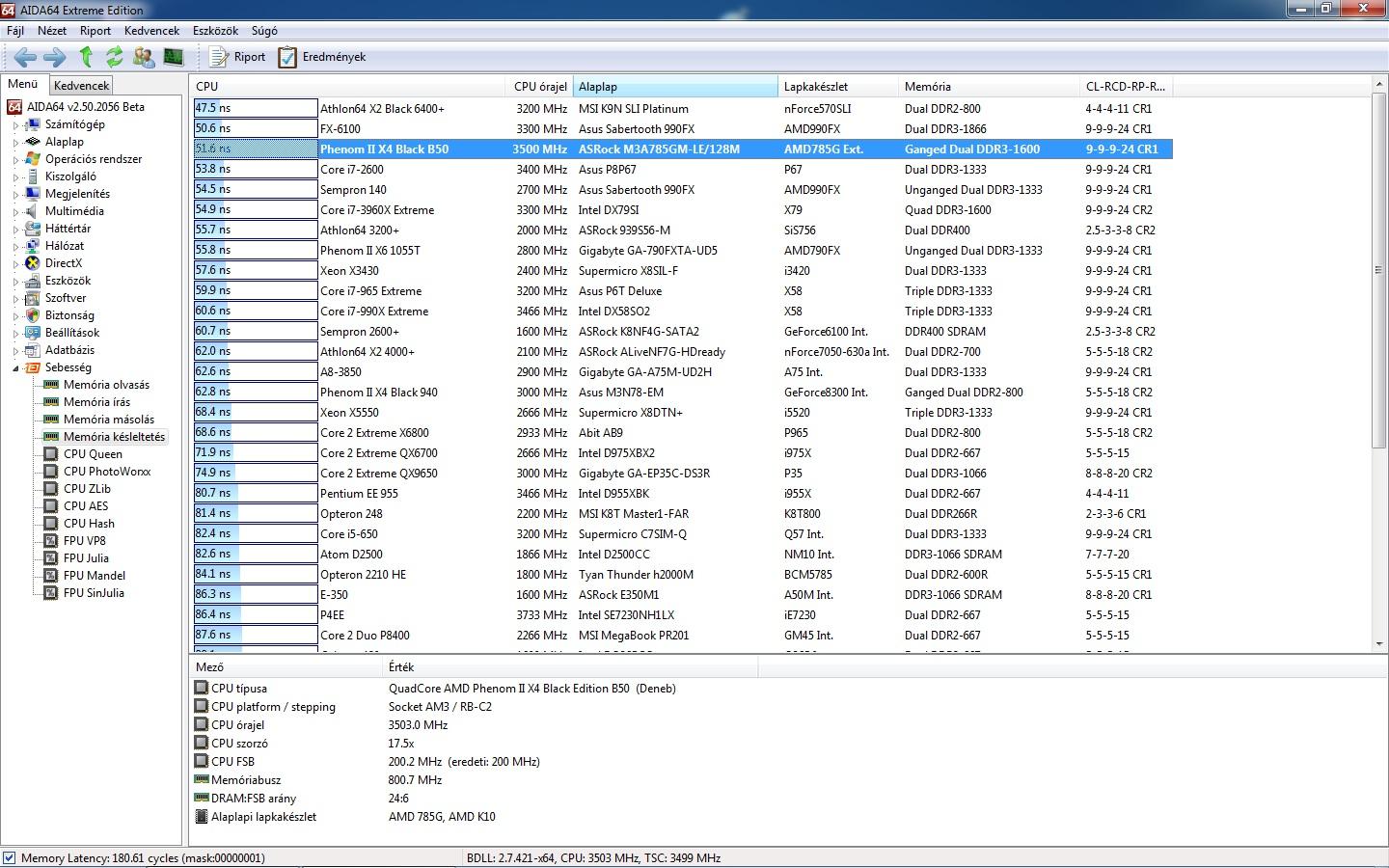Select Kiszolgáló tree item
The width and height of the screenshot is (1389, 868).
(x=70, y=176)
